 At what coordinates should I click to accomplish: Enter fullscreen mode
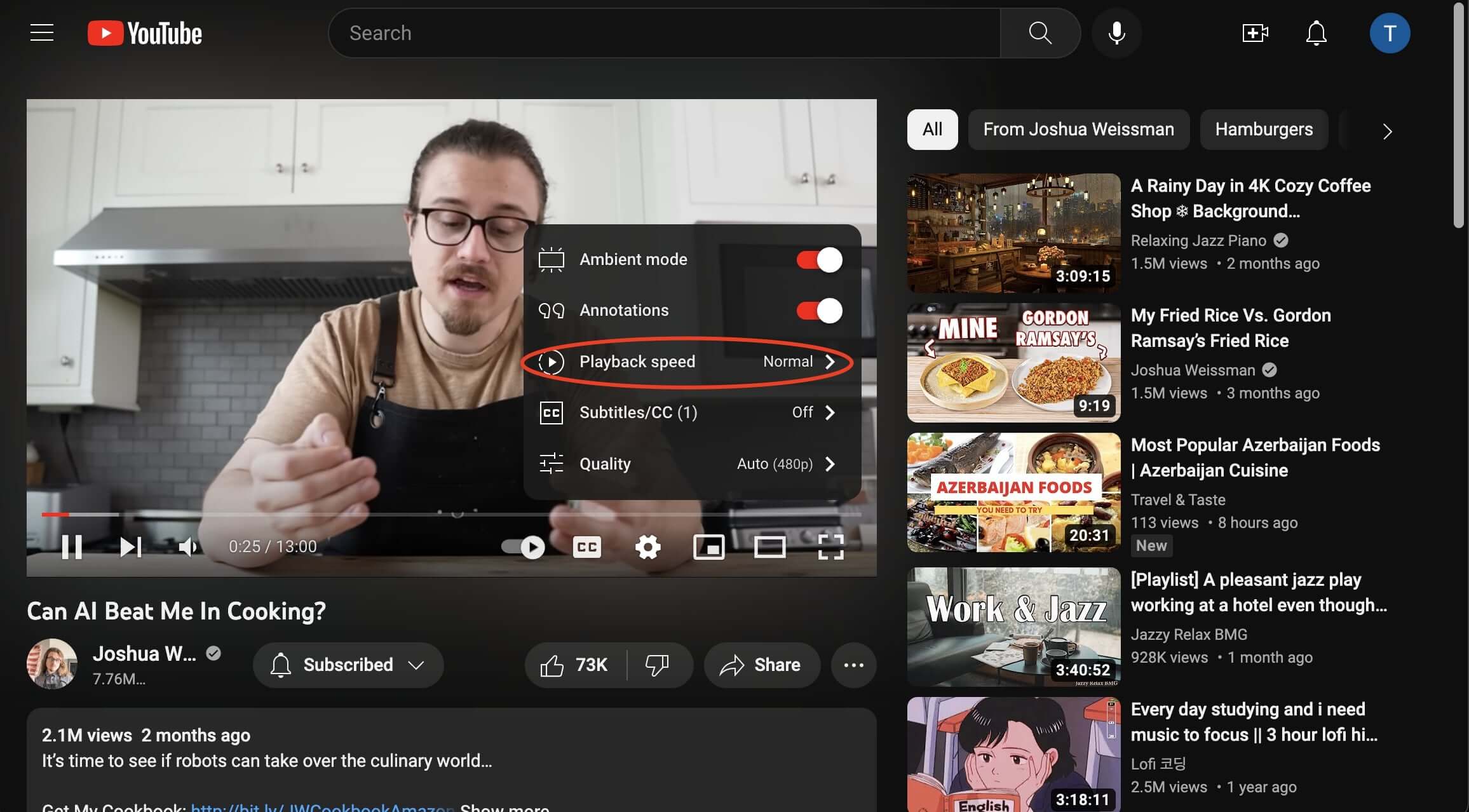click(830, 546)
